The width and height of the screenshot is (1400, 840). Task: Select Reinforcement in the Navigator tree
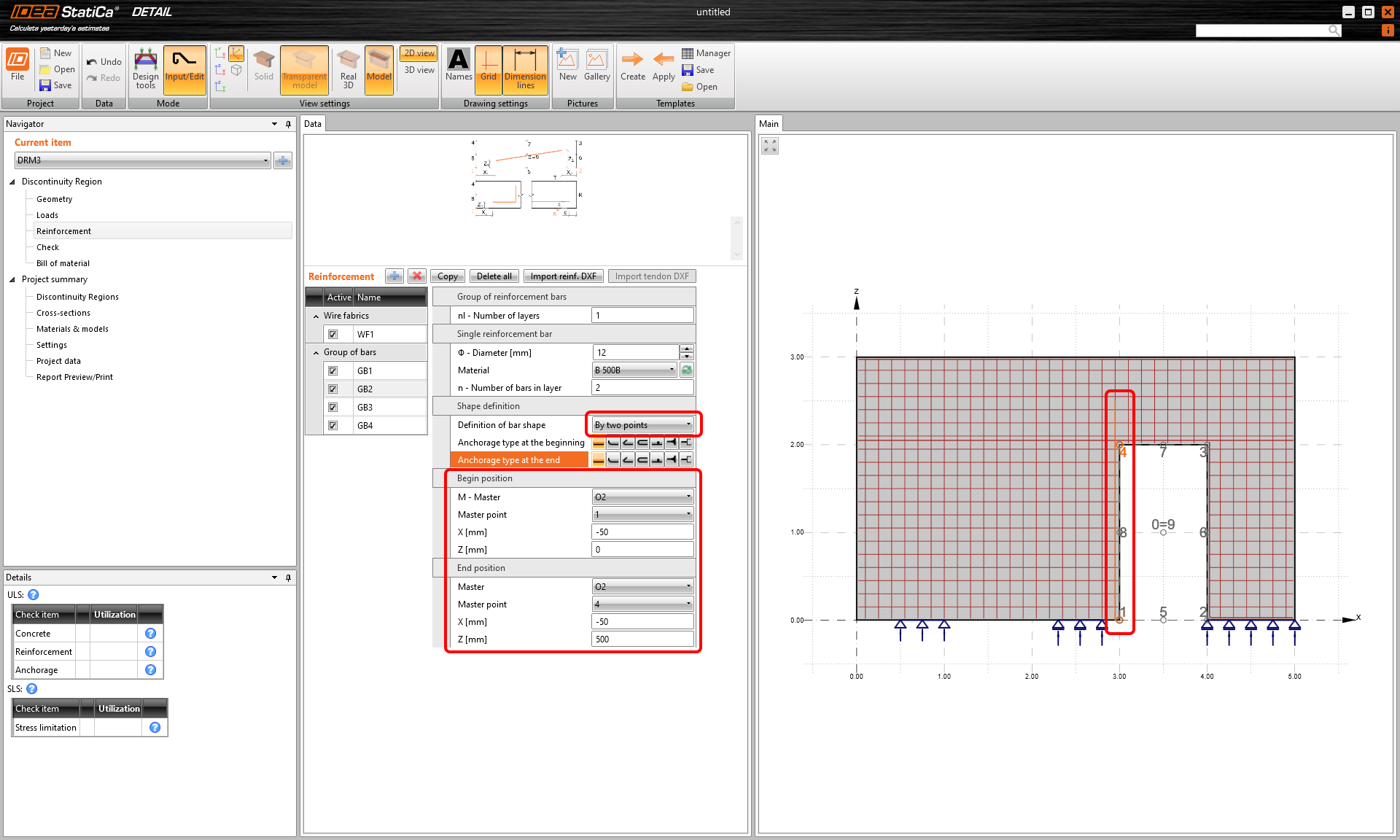[64, 230]
